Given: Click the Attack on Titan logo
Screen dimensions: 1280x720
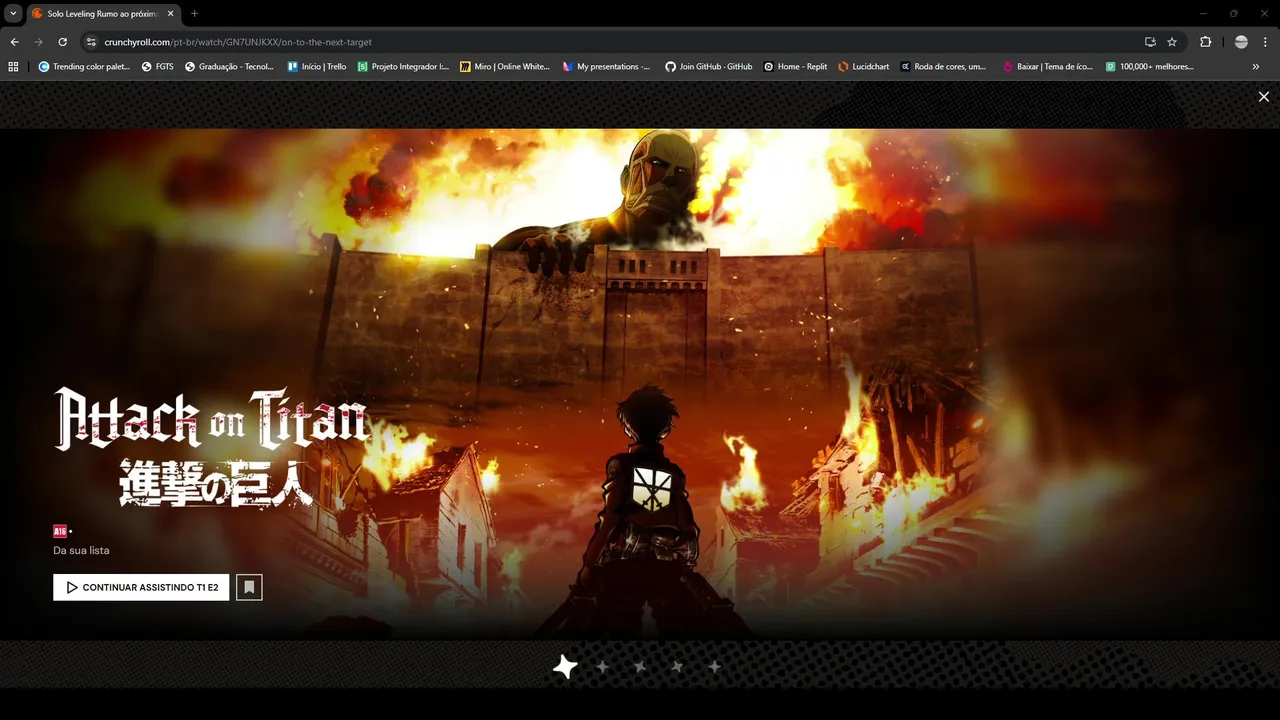Looking at the screenshot, I should tap(212, 447).
